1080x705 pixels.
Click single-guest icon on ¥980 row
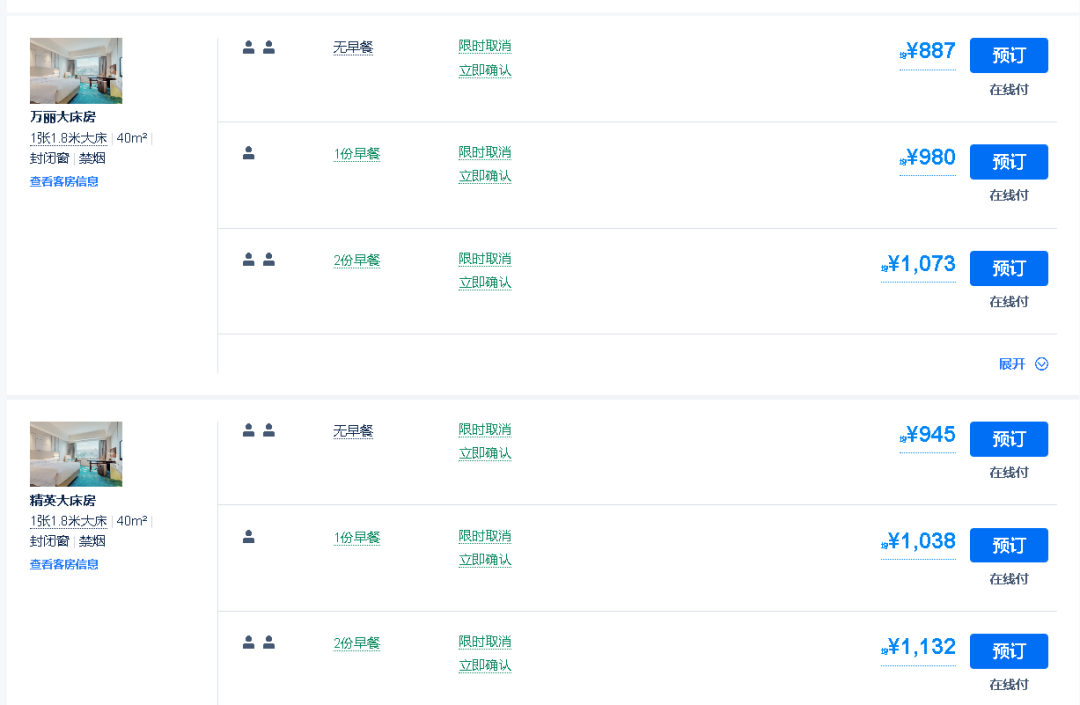click(x=249, y=153)
